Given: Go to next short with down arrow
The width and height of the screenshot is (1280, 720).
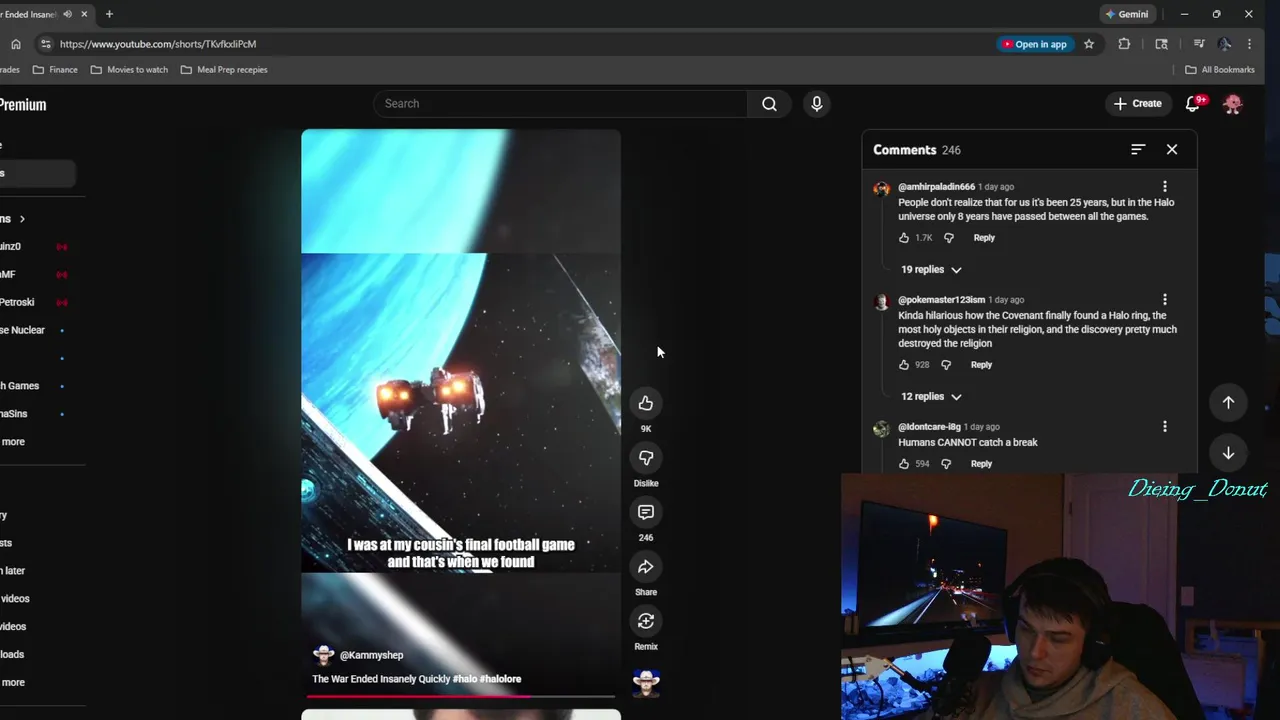Looking at the screenshot, I should (x=1228, y=453).
